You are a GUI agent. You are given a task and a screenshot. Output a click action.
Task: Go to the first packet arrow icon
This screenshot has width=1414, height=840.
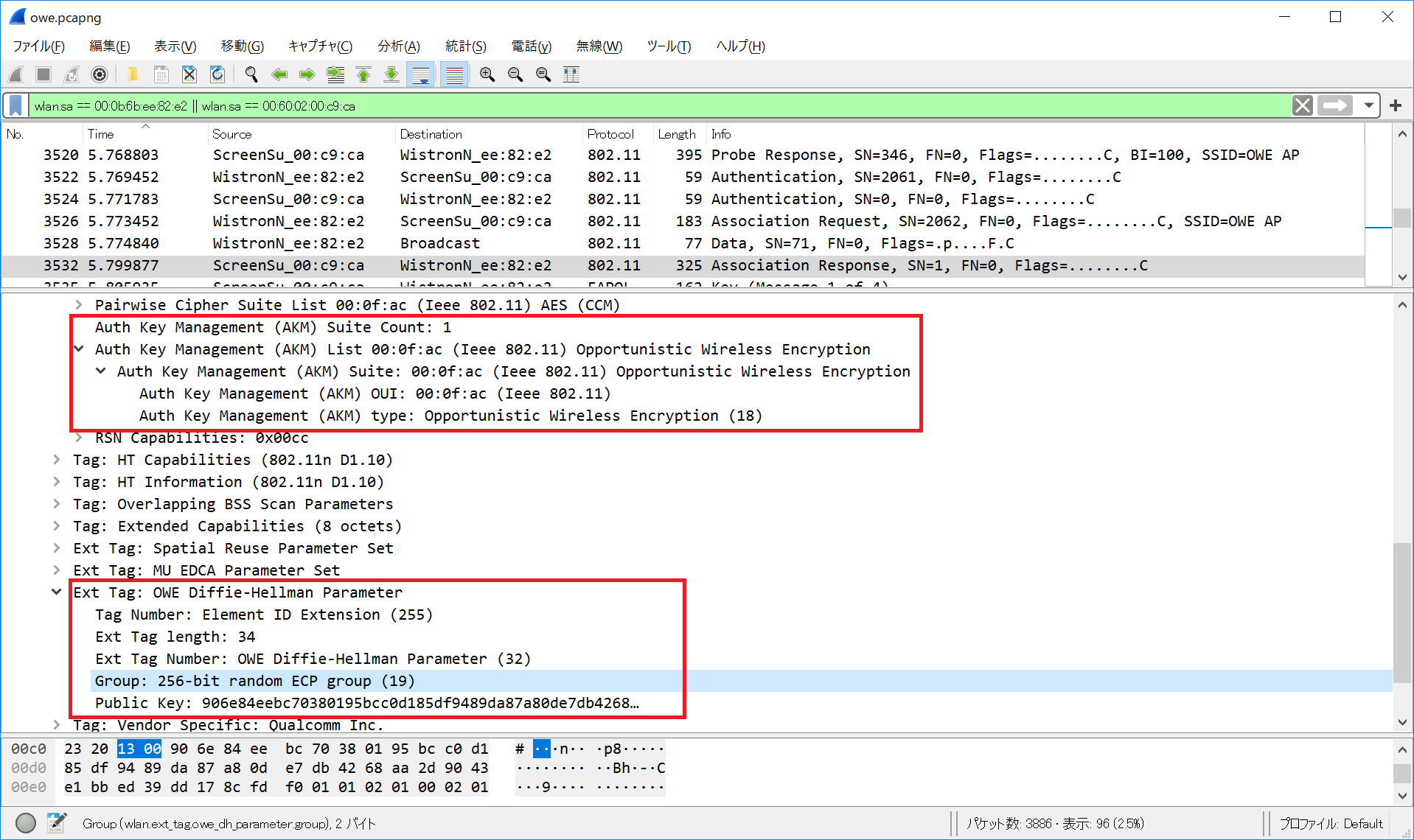363,74
